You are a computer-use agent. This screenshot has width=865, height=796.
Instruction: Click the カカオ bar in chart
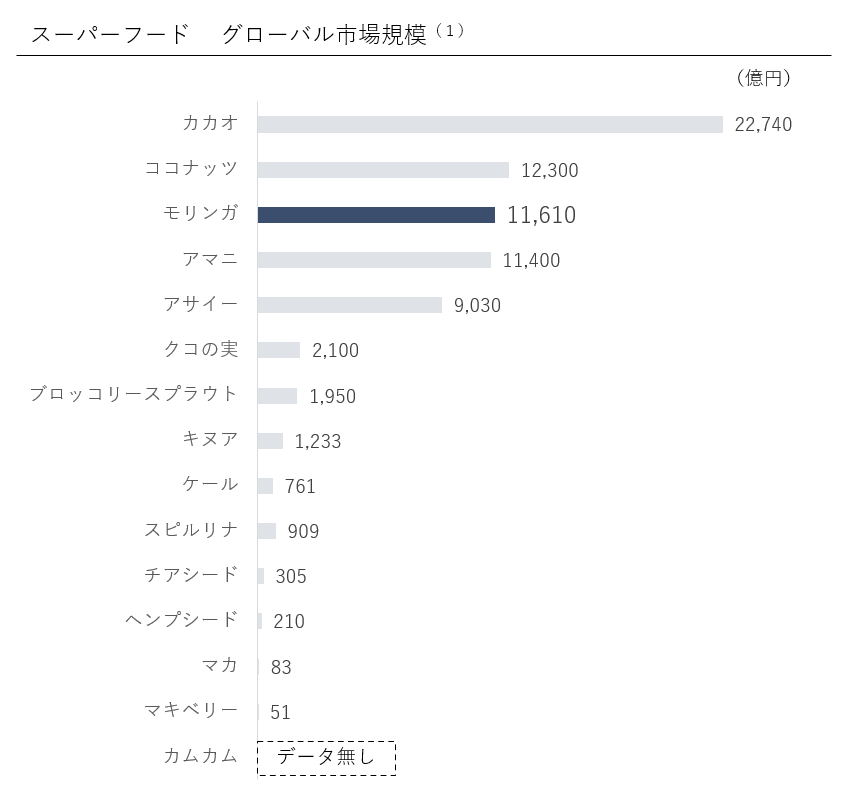point(490,125)
